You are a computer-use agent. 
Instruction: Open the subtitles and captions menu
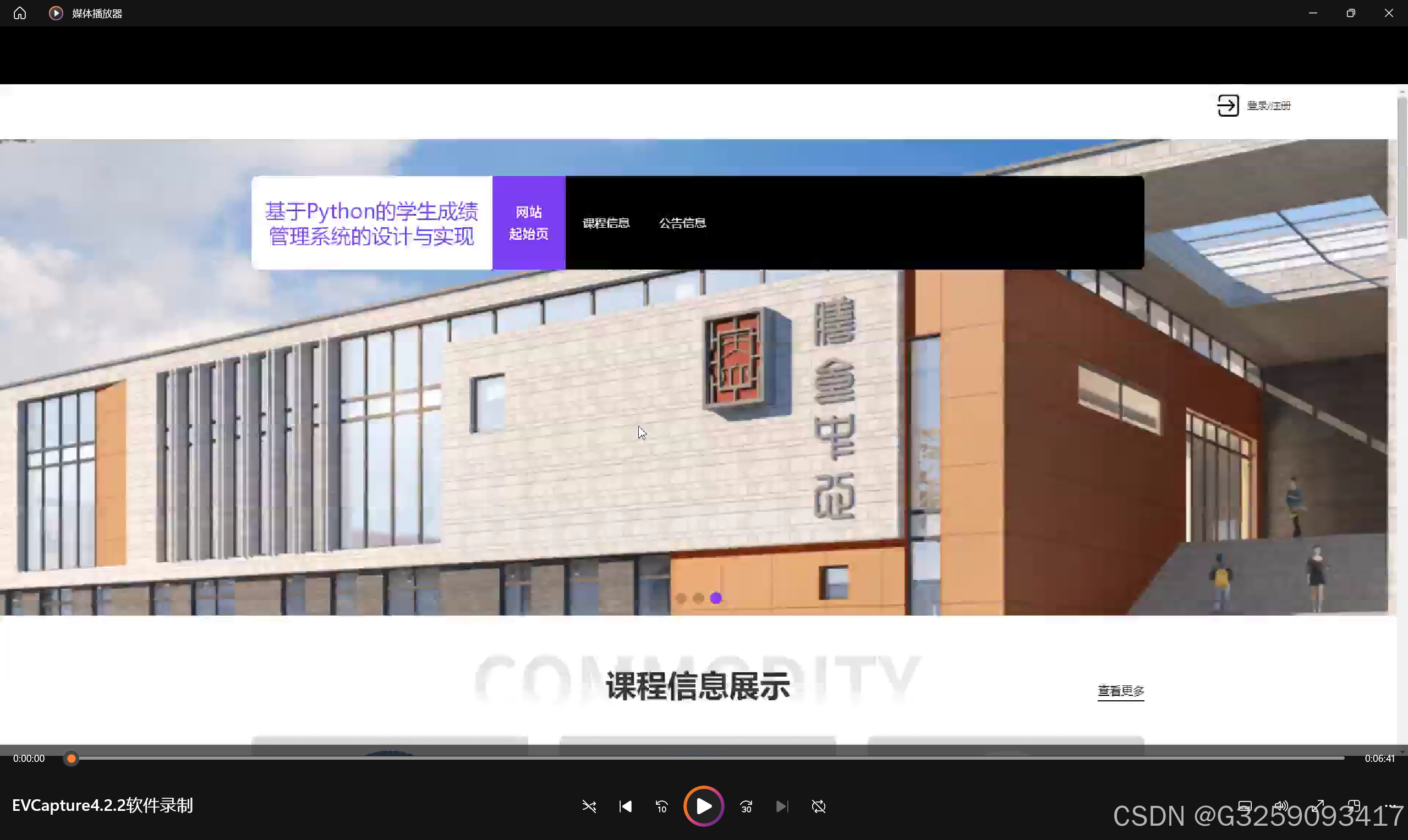tap(1245, 806)
